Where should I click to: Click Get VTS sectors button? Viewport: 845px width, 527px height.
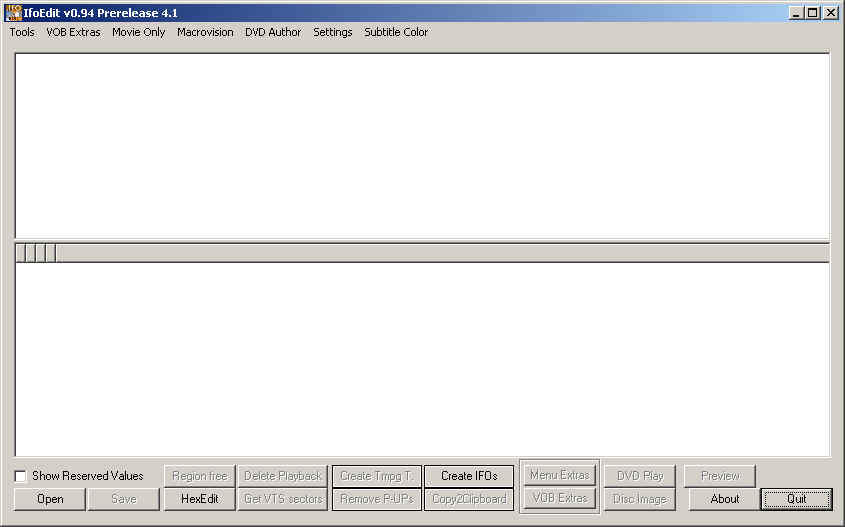283,499
